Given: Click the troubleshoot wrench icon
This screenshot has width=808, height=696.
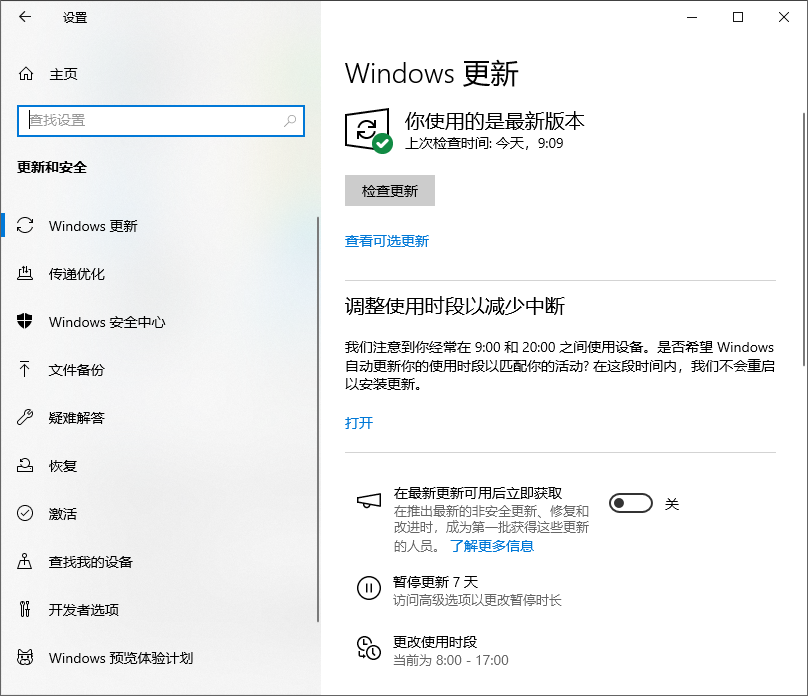Looking at the screenshot, I should point(25,417).
